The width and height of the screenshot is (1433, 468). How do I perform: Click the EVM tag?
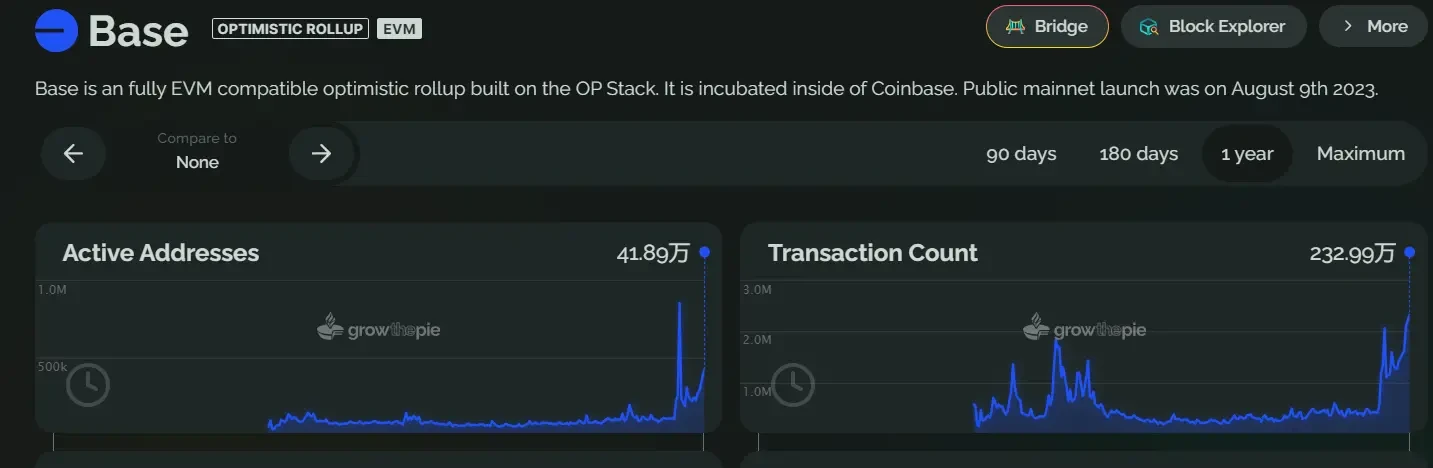(399, 29)
